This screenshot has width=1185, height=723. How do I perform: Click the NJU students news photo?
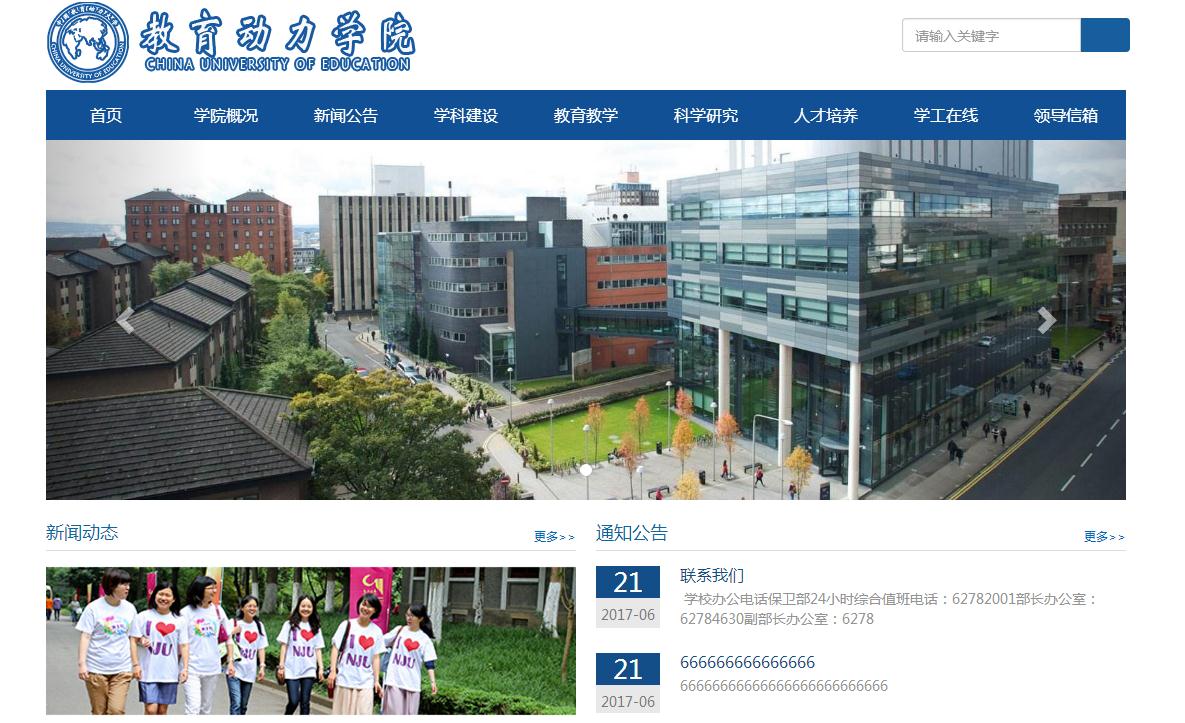tap(310, 640)
